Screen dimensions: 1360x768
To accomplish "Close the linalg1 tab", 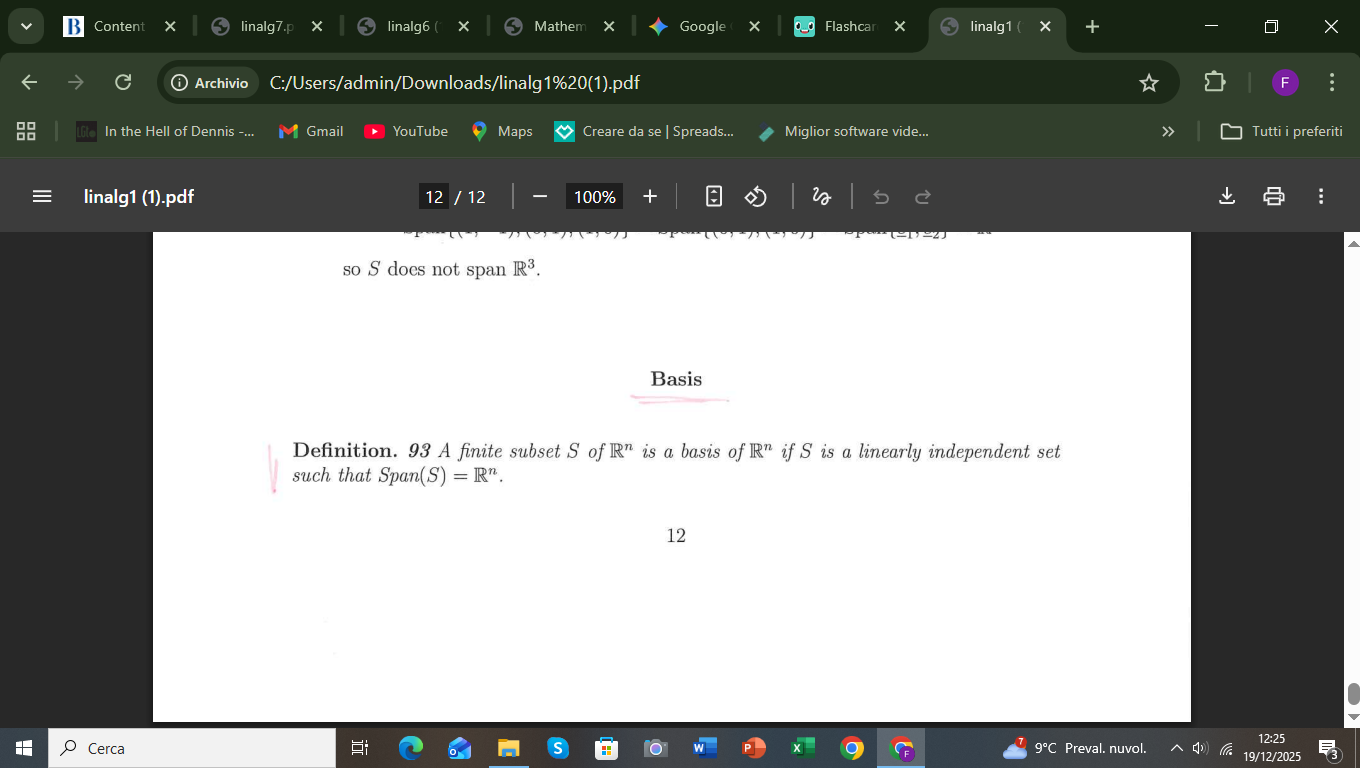I will pos(1045,26).
